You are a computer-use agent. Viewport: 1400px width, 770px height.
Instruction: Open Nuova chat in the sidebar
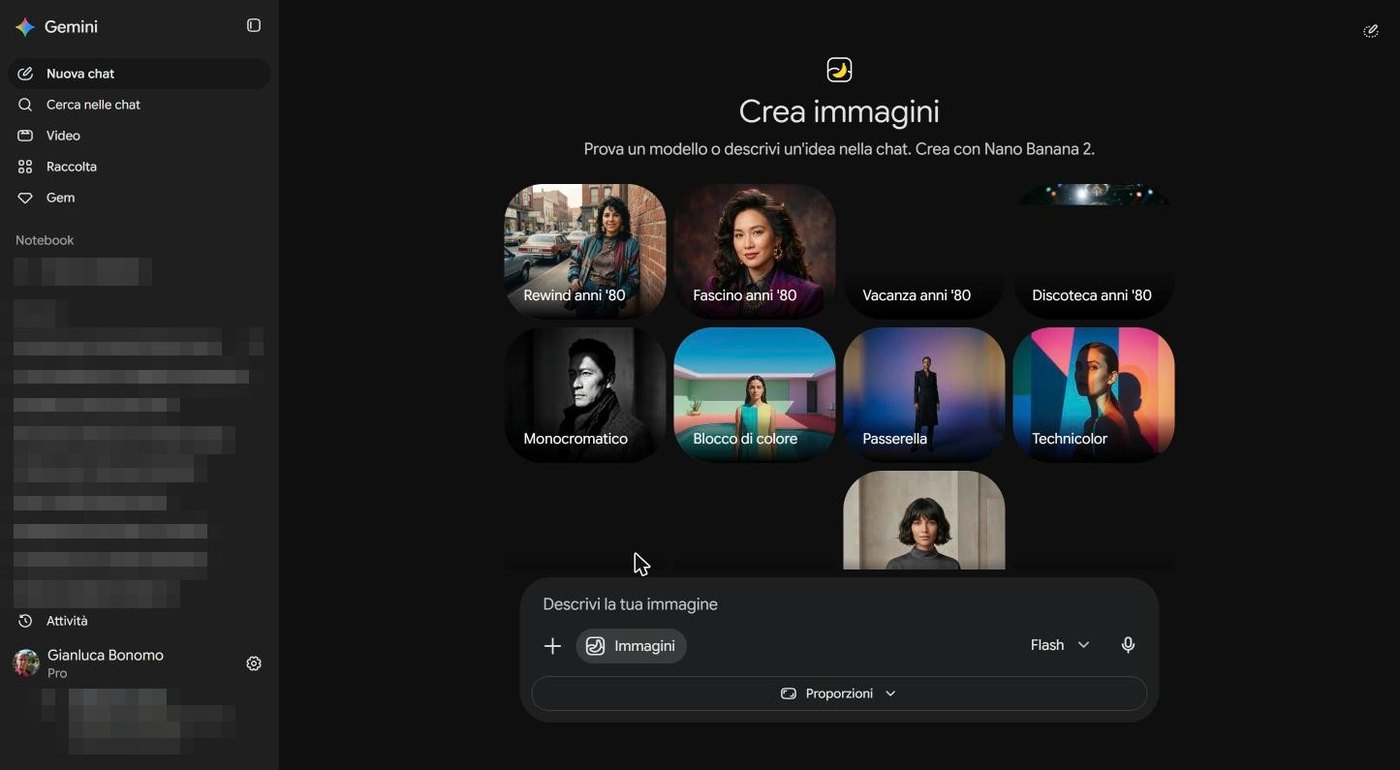click(x=139, y=74)
